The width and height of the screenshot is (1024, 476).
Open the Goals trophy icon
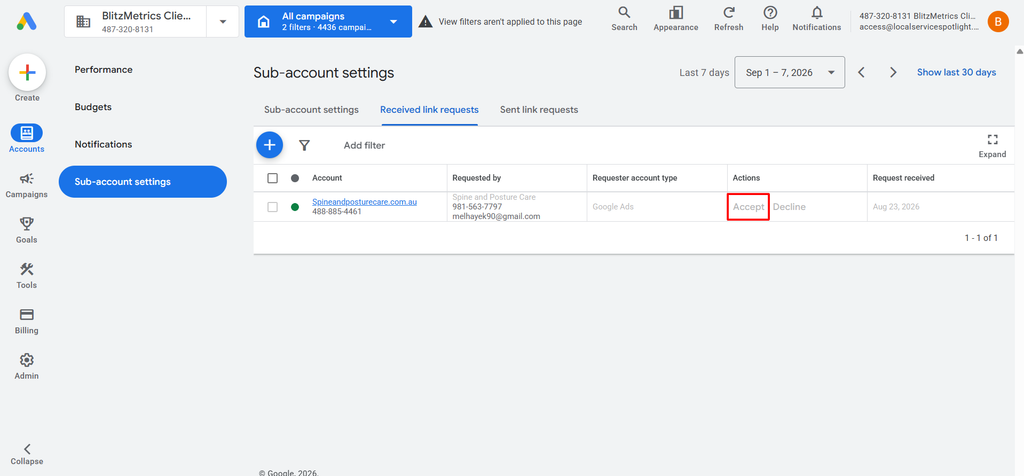27,224
